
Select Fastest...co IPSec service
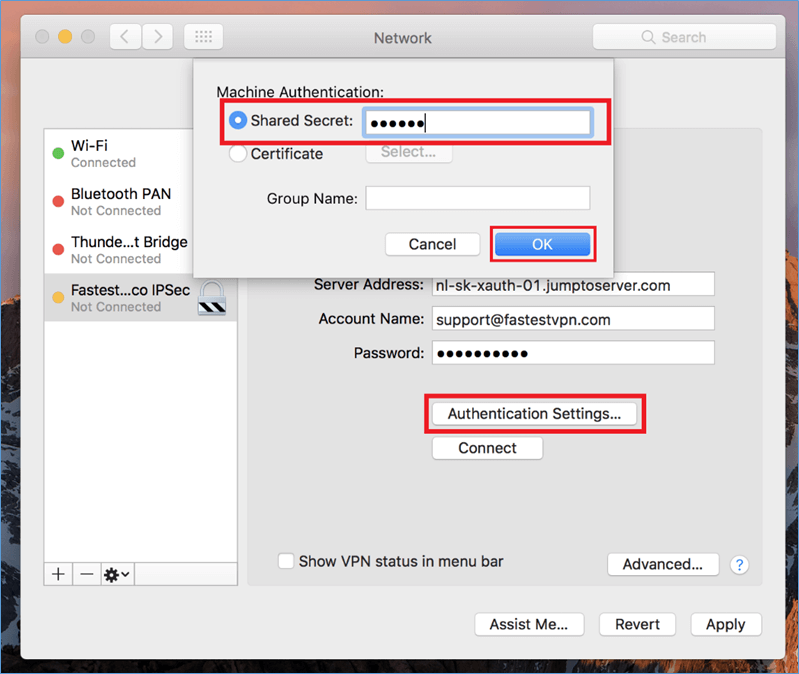tap(141, 298)
